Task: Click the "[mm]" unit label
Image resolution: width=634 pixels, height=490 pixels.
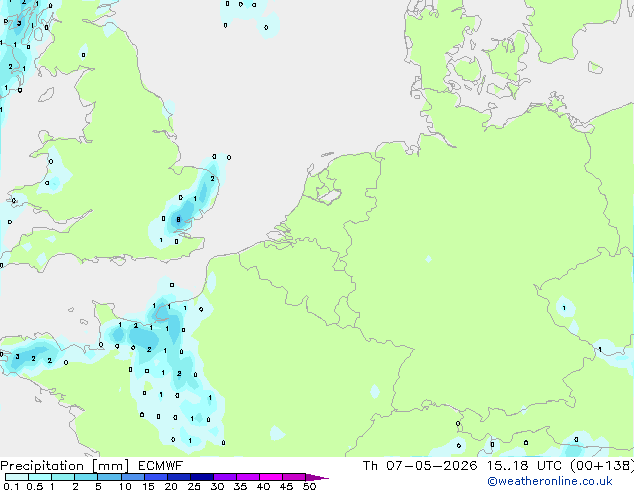Action: [110, 466]
